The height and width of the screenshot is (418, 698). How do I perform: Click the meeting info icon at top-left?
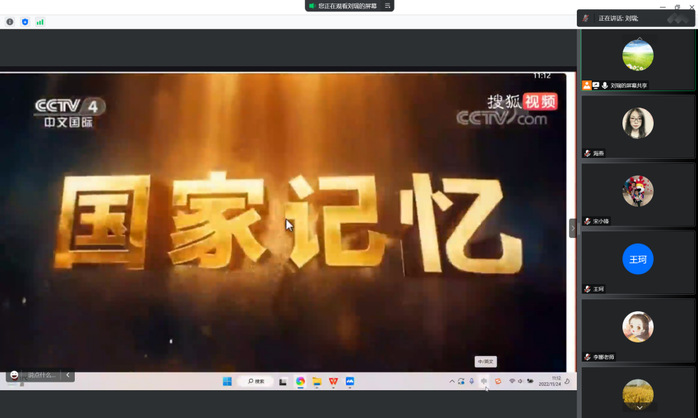10,21
